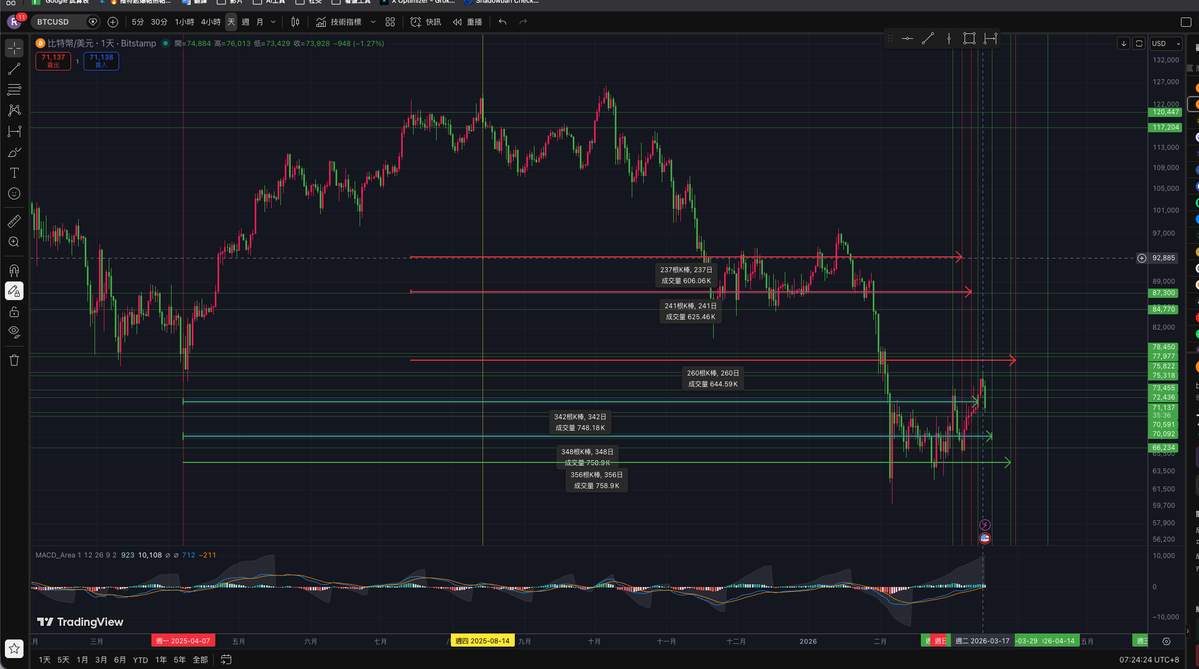Select the vertical line favorite tool
Viewport: 1199px width, 669px height.
948,38
